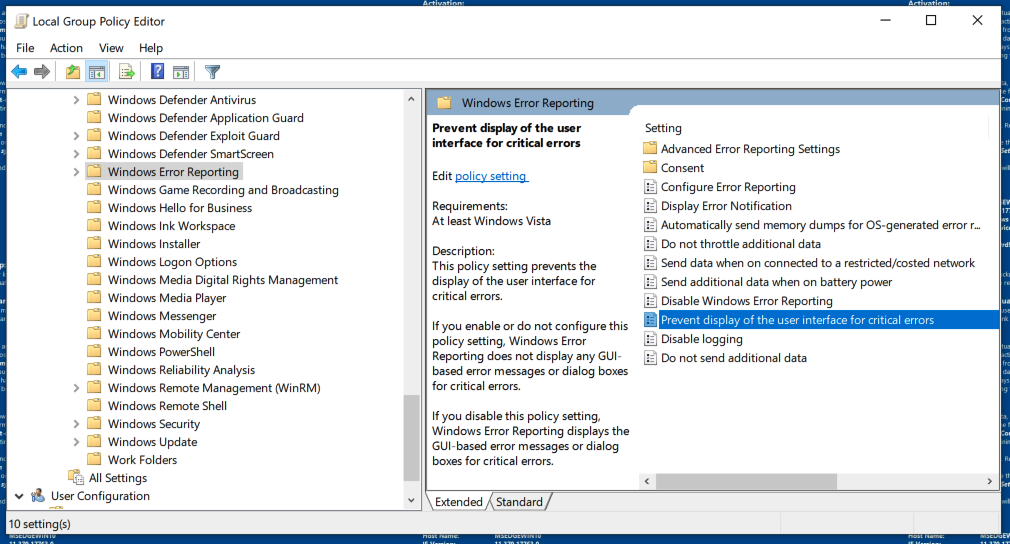
Task: Select Automatically send memory dumps setting
Action: pyautogui.click(x=820, y=225)
